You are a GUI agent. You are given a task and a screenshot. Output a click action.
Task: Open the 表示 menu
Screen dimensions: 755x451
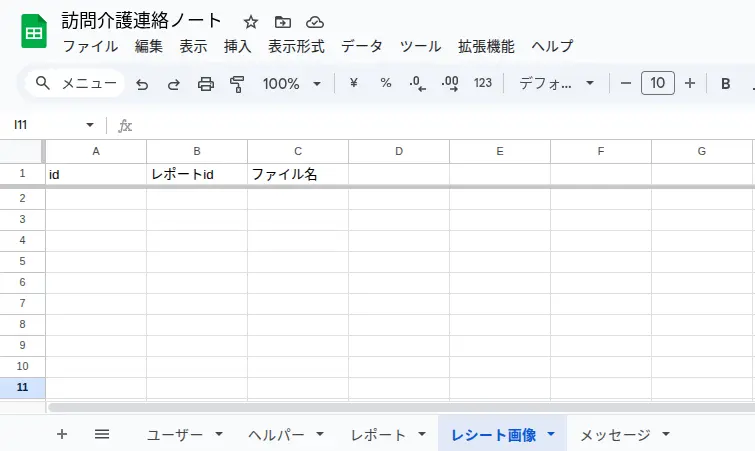(x=193, y=46)
